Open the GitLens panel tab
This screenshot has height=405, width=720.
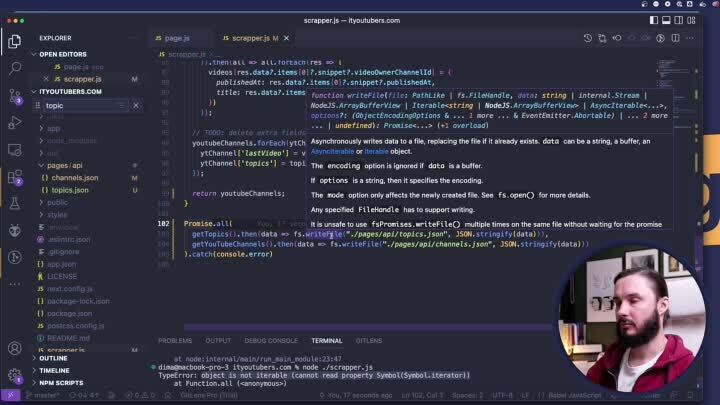(x=369, y=341)
